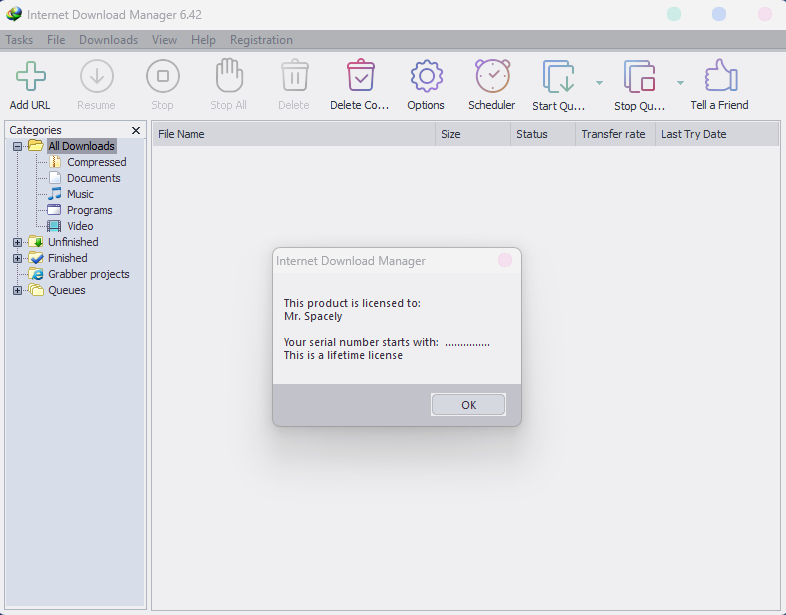Select the Documents category label
This screenshot has width=786, height=615.
pos(94,178)
